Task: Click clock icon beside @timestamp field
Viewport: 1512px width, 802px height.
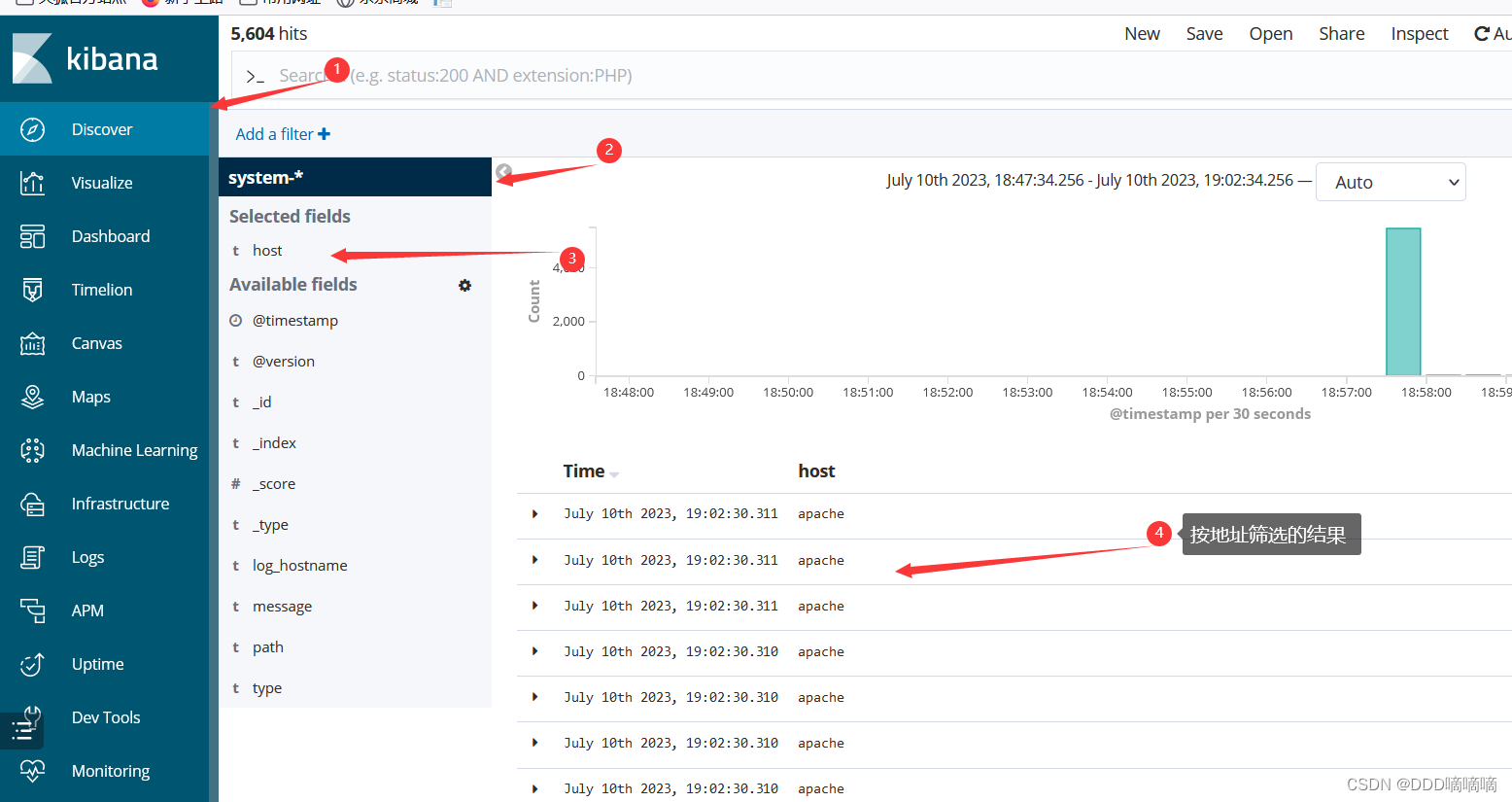Action: [x=235, y=321]
